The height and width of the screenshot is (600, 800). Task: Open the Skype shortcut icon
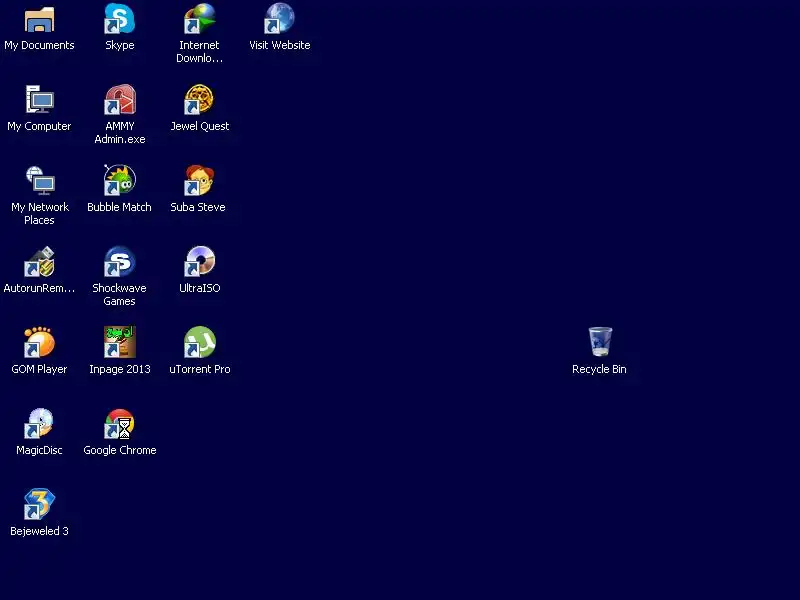click(x=119, y=19)
